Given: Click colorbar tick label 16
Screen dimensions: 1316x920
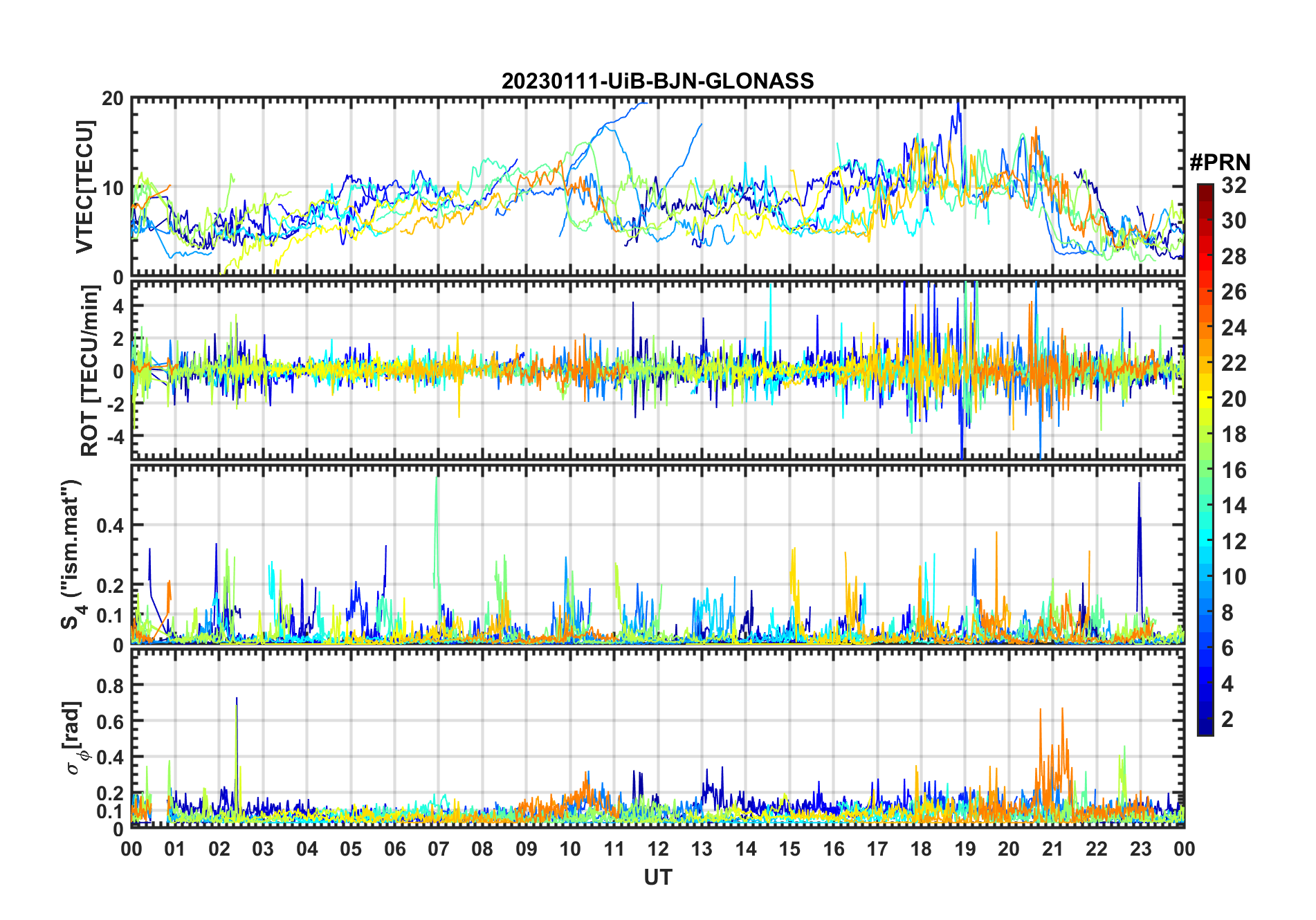Looking at the screenshot, I should 1234,470.
